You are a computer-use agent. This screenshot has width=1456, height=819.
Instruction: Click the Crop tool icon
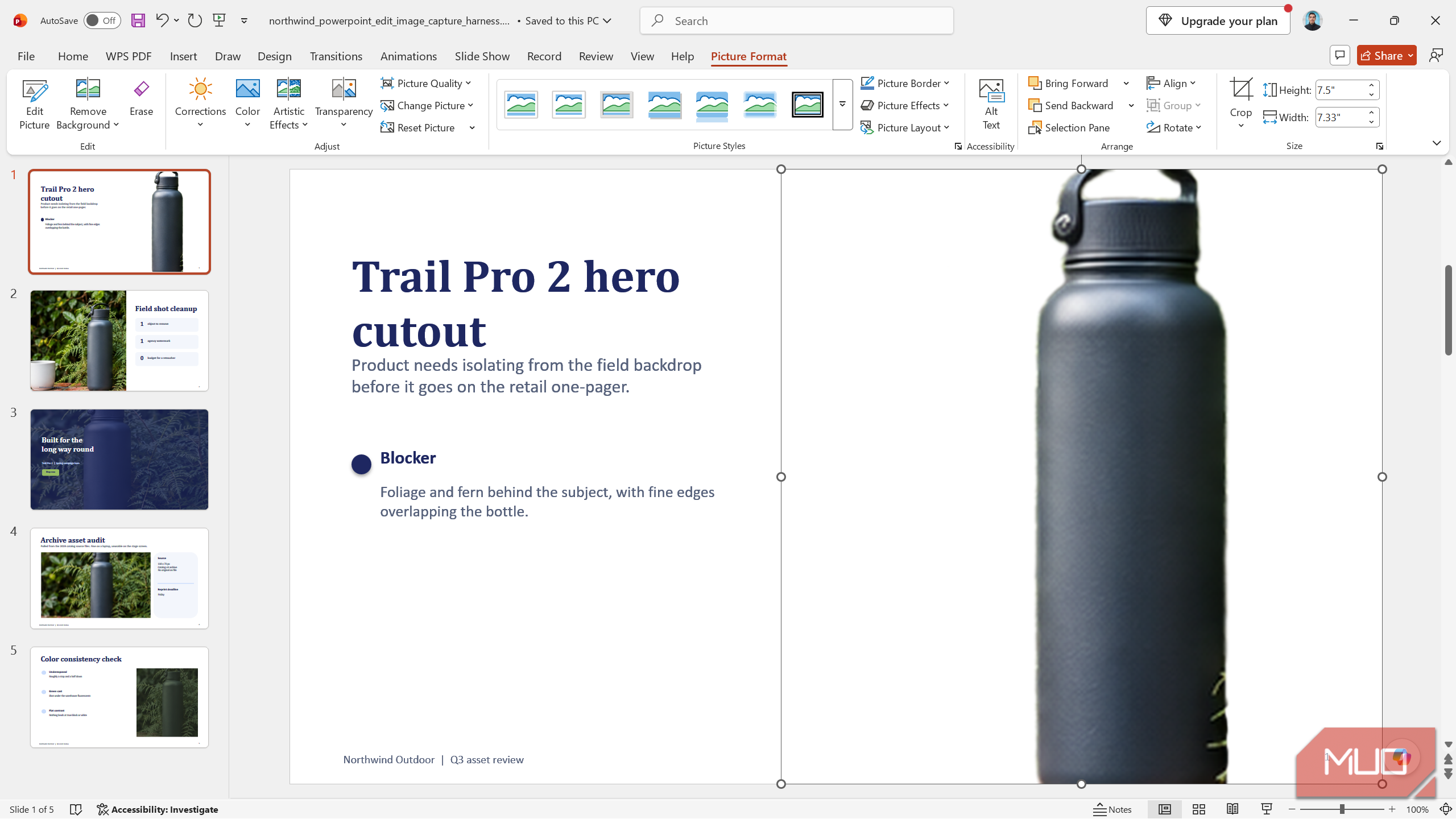[x=1240, y=90]
